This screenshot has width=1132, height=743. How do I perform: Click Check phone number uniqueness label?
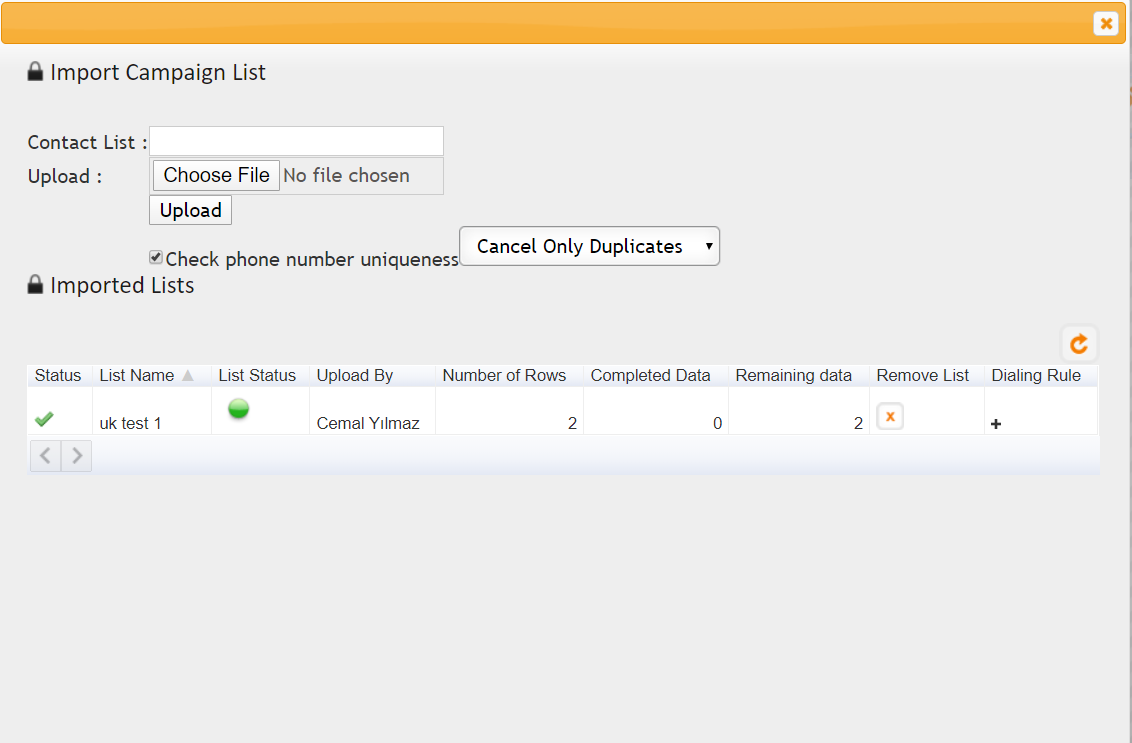click(312, 259)
